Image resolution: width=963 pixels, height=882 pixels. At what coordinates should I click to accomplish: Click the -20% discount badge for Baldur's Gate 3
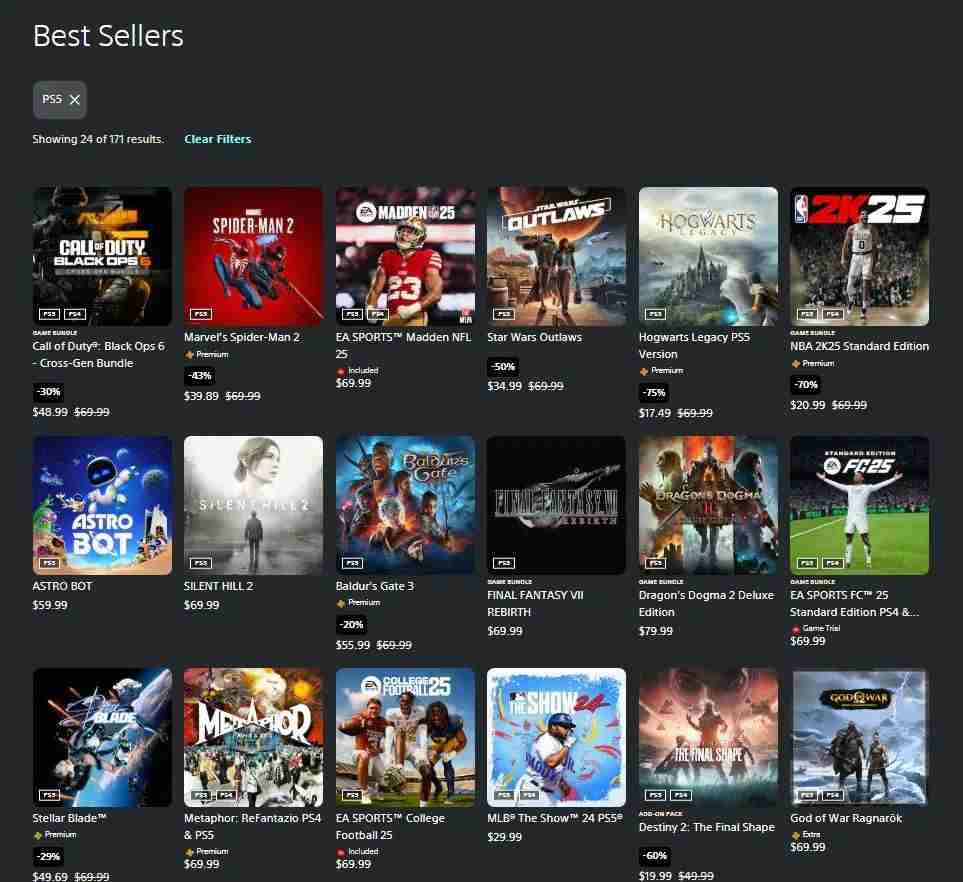click(x=351, y=625)
